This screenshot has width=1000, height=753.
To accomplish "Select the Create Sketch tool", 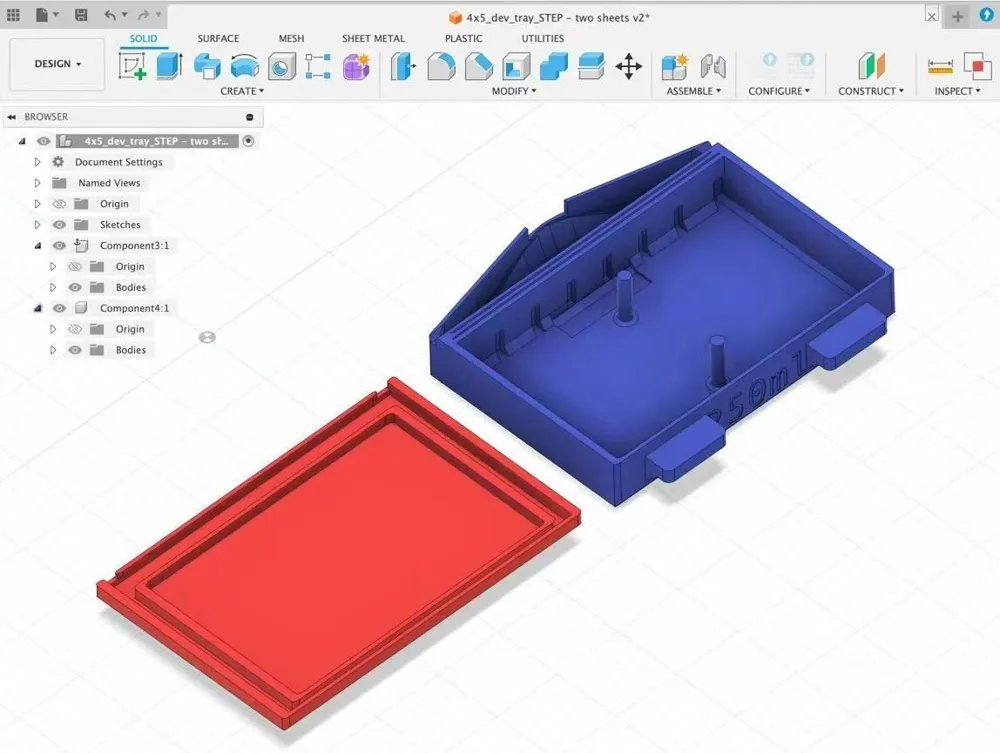I will [133, 66].
